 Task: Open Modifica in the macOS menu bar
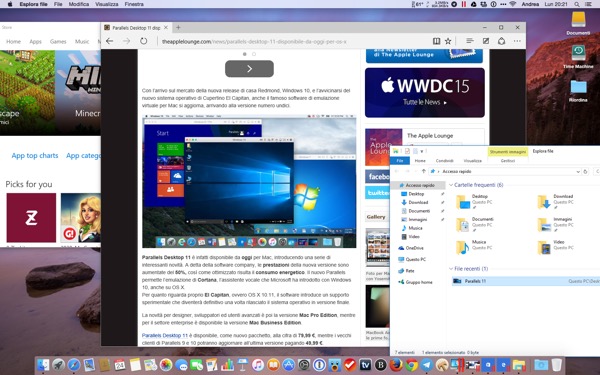[x=79, y=4]
